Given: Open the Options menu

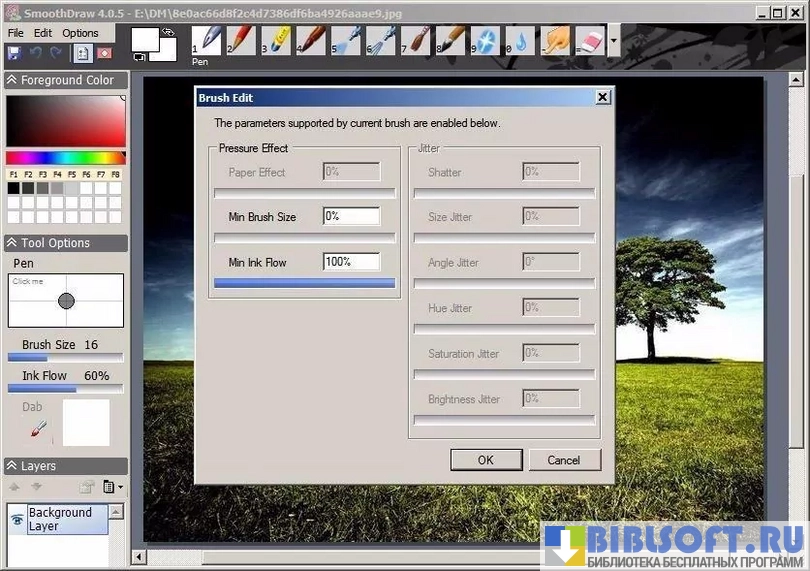Looking at the screenshot, I should tap(80, 33).
